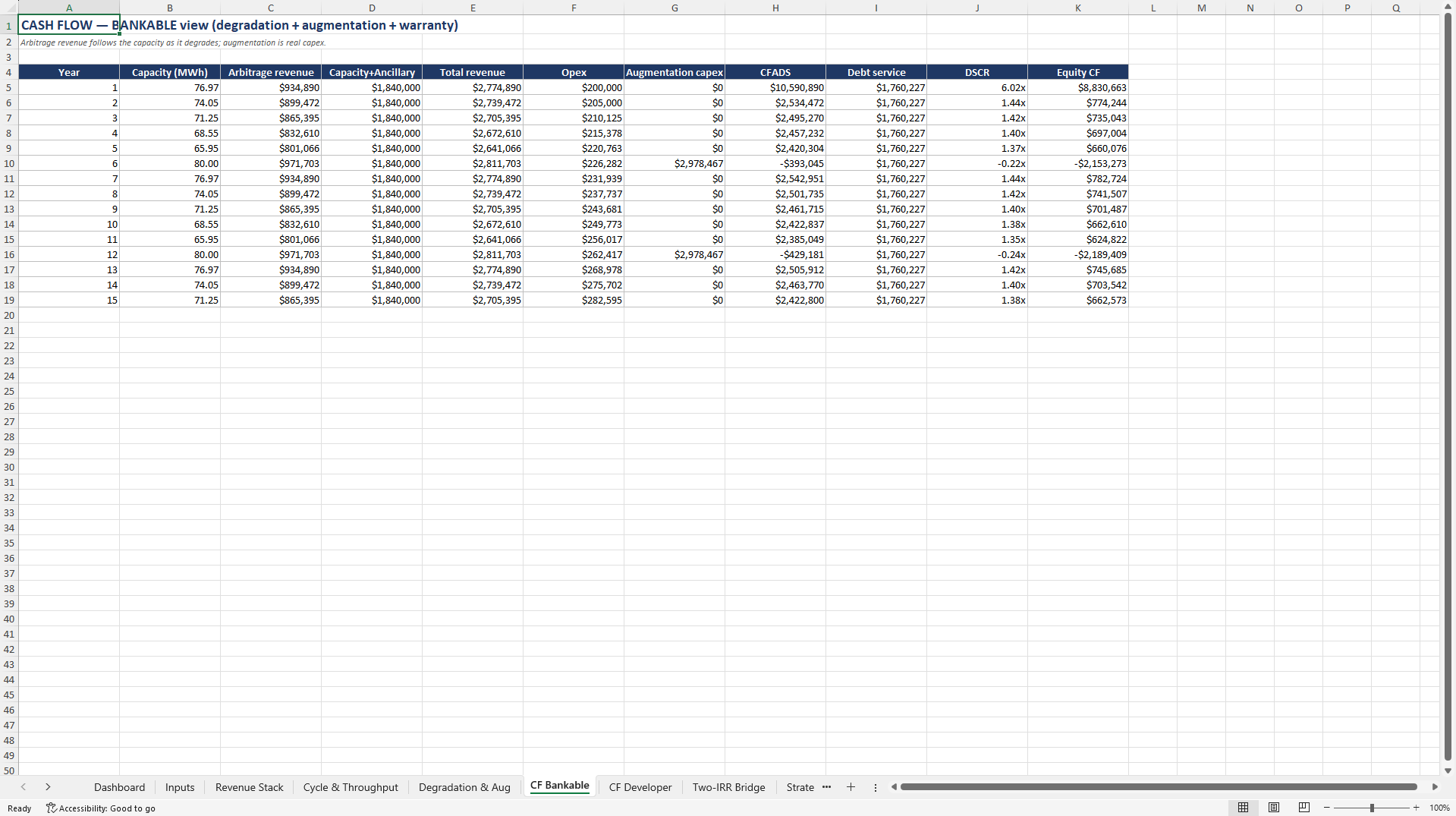
Task: Open the Degradation & Aug sheet
Action: click(464, 787)
